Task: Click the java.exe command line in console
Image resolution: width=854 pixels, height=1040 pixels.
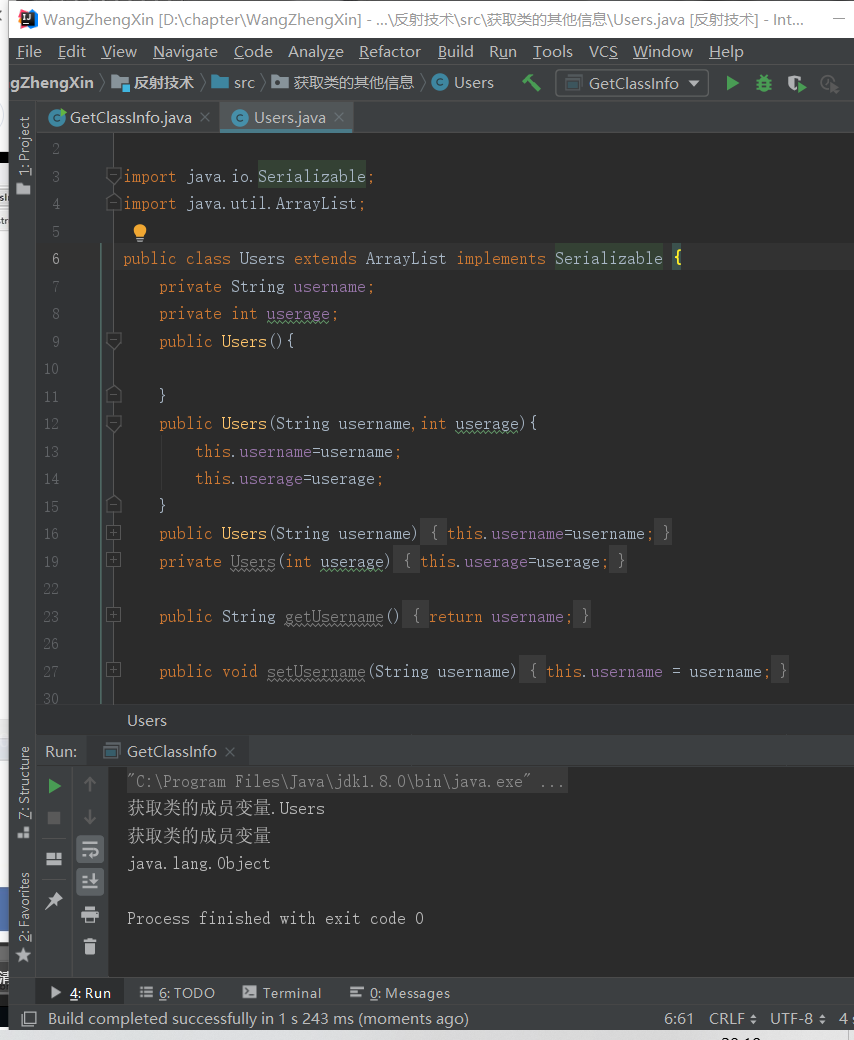Action: coord(345,781)
